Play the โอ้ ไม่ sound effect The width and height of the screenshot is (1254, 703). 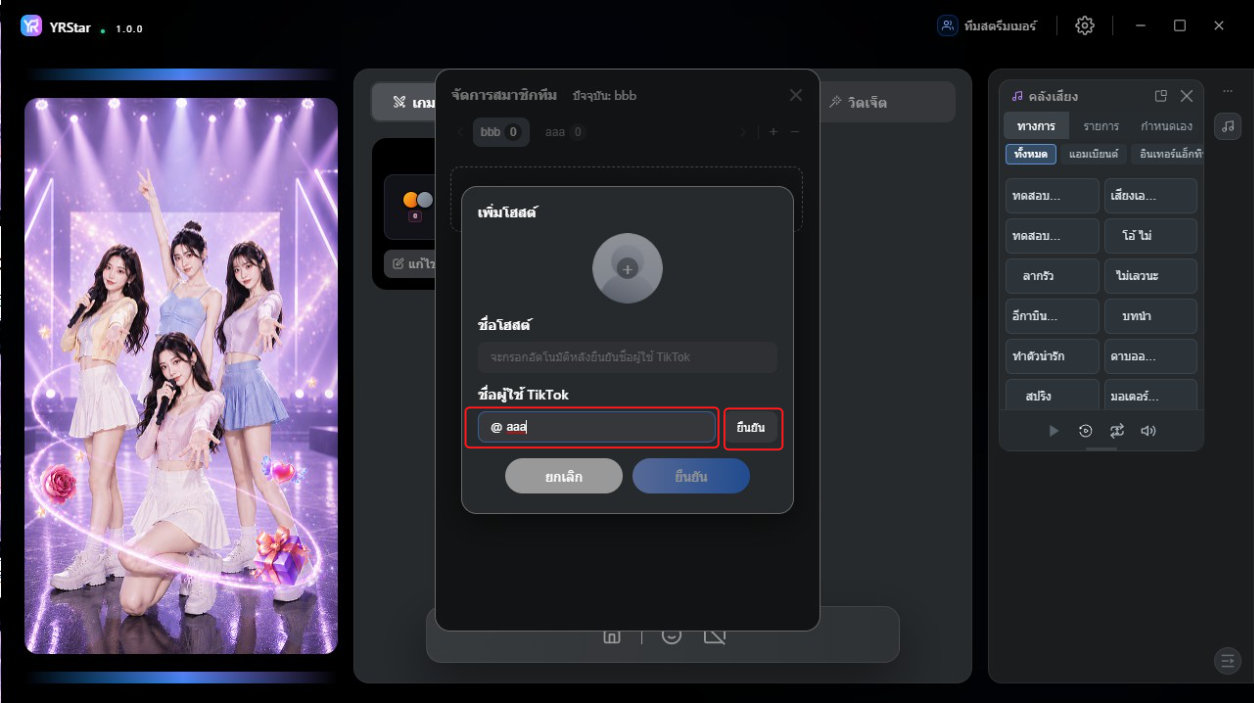pyautogui.click(x=1150, y=236)
